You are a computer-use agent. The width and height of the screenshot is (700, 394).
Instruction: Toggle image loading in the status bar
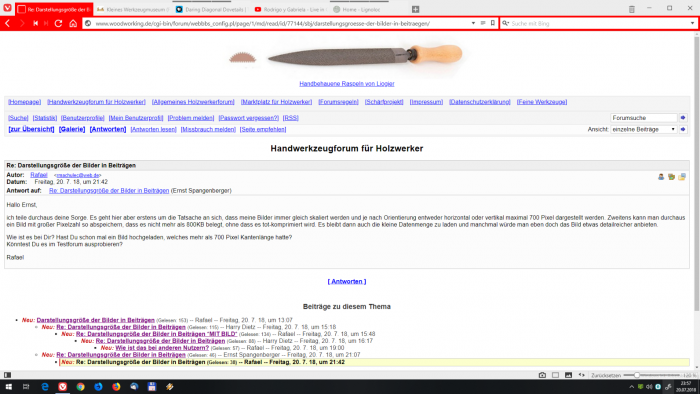568,375
